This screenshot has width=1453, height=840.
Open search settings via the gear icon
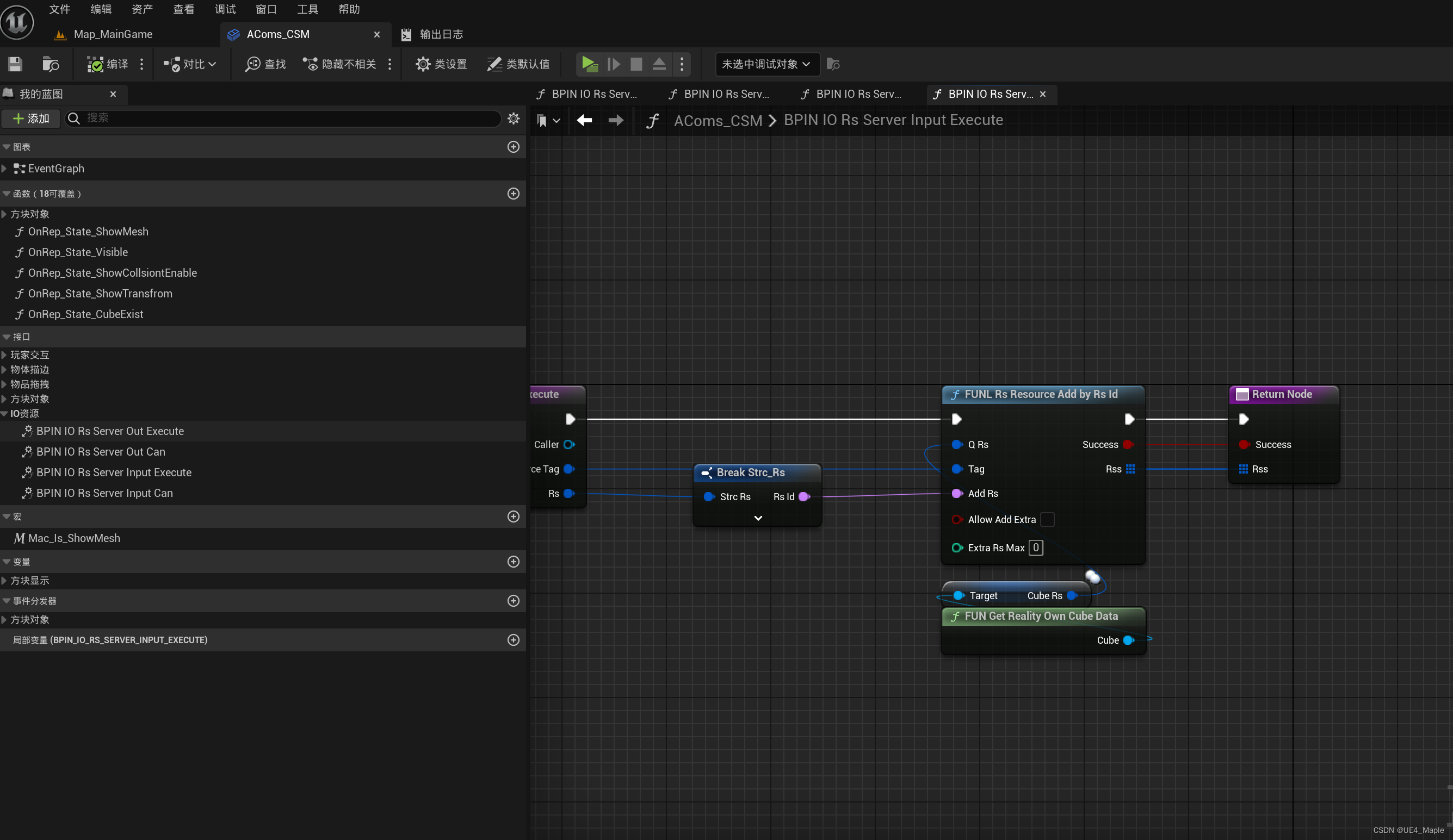click(512, 119)
